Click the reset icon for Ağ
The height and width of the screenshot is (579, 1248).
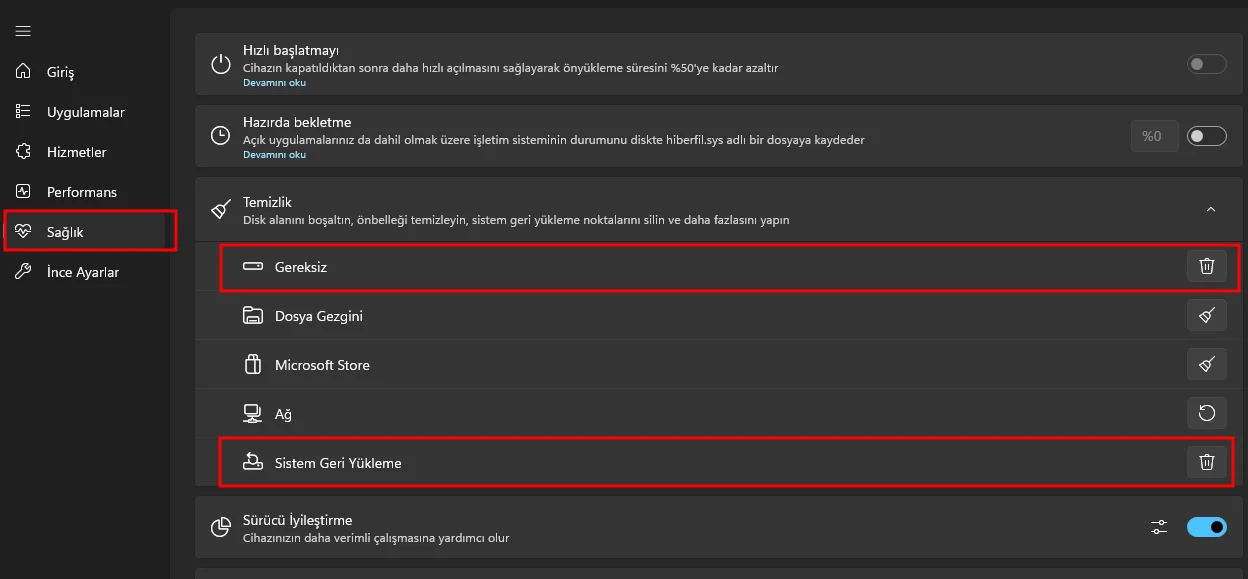[x=1206, y=413]
